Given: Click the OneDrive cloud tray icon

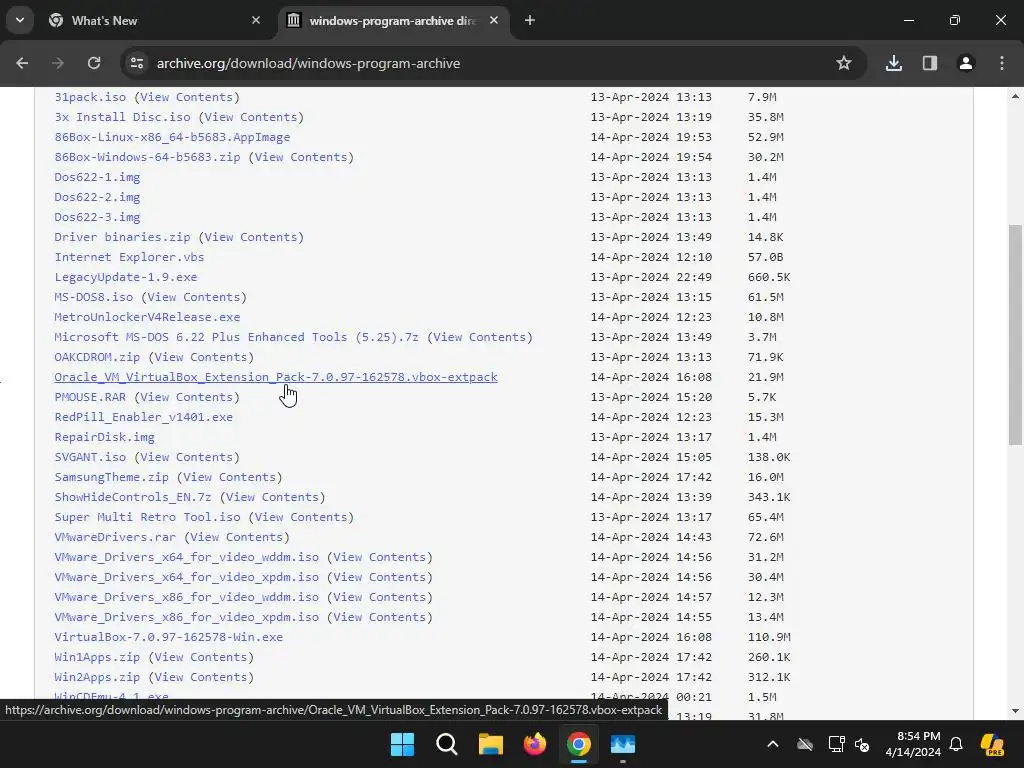Looking at the screenshot, I should point(805,744).
